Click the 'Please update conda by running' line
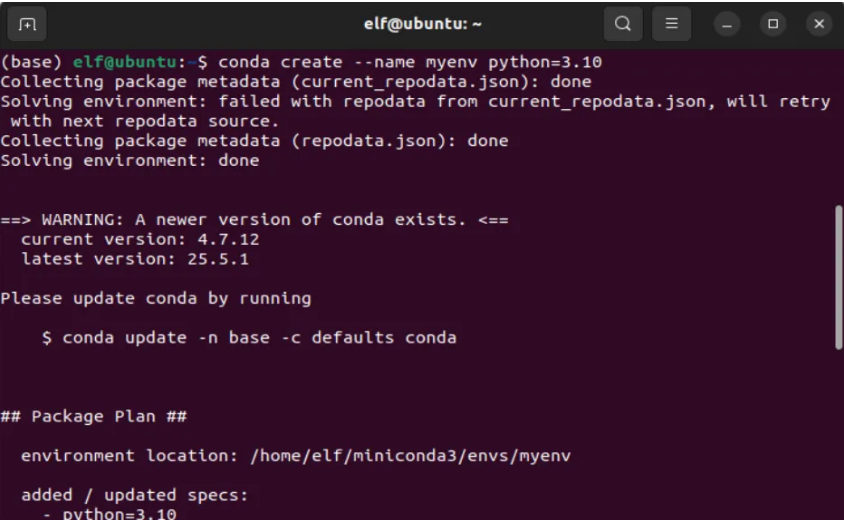The image size is (844, 520). 156,298
